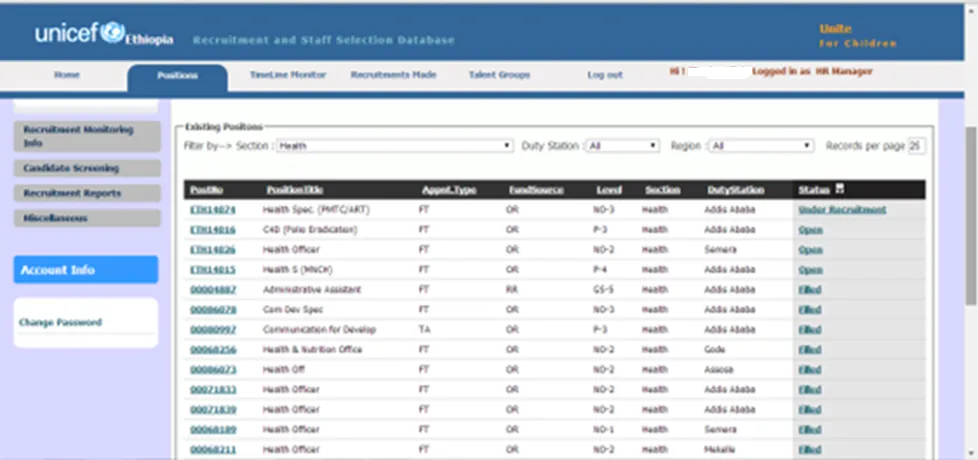Open the Region filter dropdown
The image size is (978, 460).
coord(762,146)
